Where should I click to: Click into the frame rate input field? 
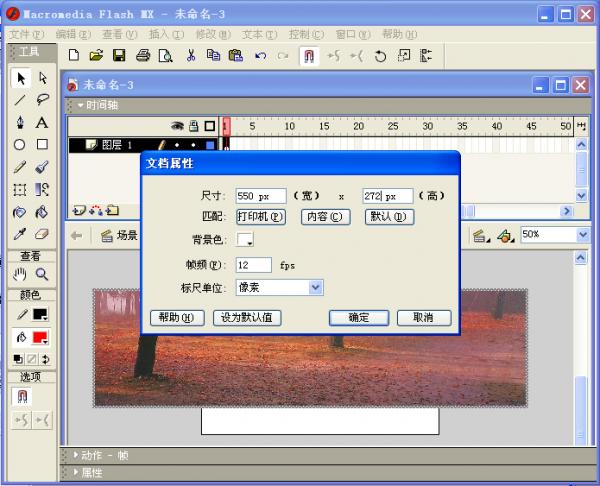254,265
